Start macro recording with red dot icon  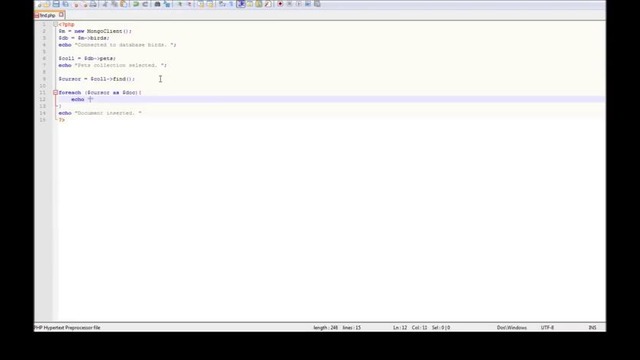coord(280,4)
